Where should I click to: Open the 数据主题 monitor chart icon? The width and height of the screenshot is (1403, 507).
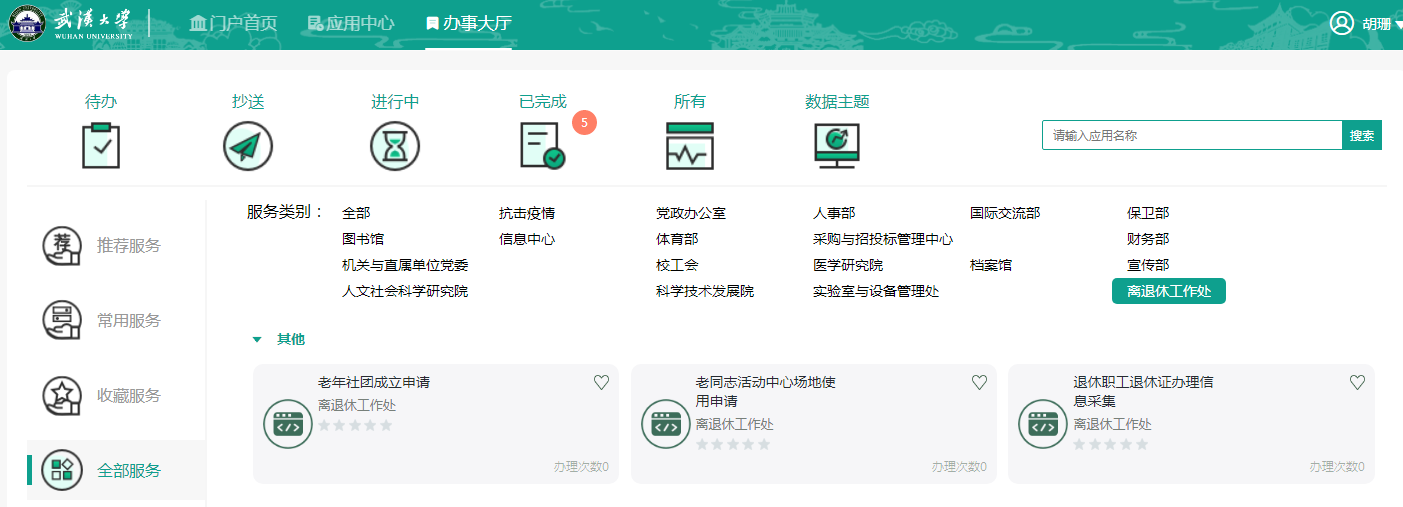pos(837,146)
